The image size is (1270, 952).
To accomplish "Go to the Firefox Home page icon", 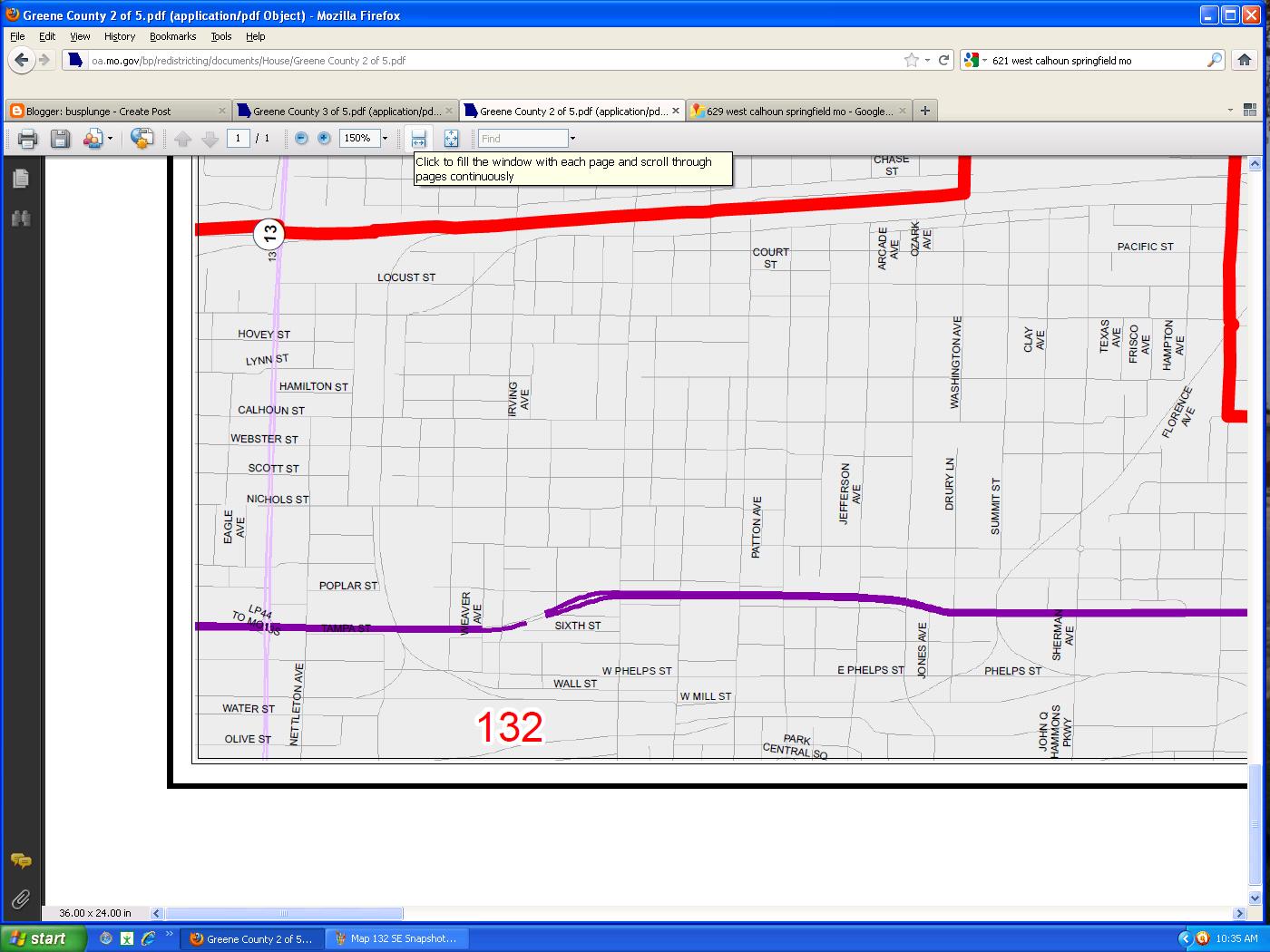I will tap(1245, 61).
